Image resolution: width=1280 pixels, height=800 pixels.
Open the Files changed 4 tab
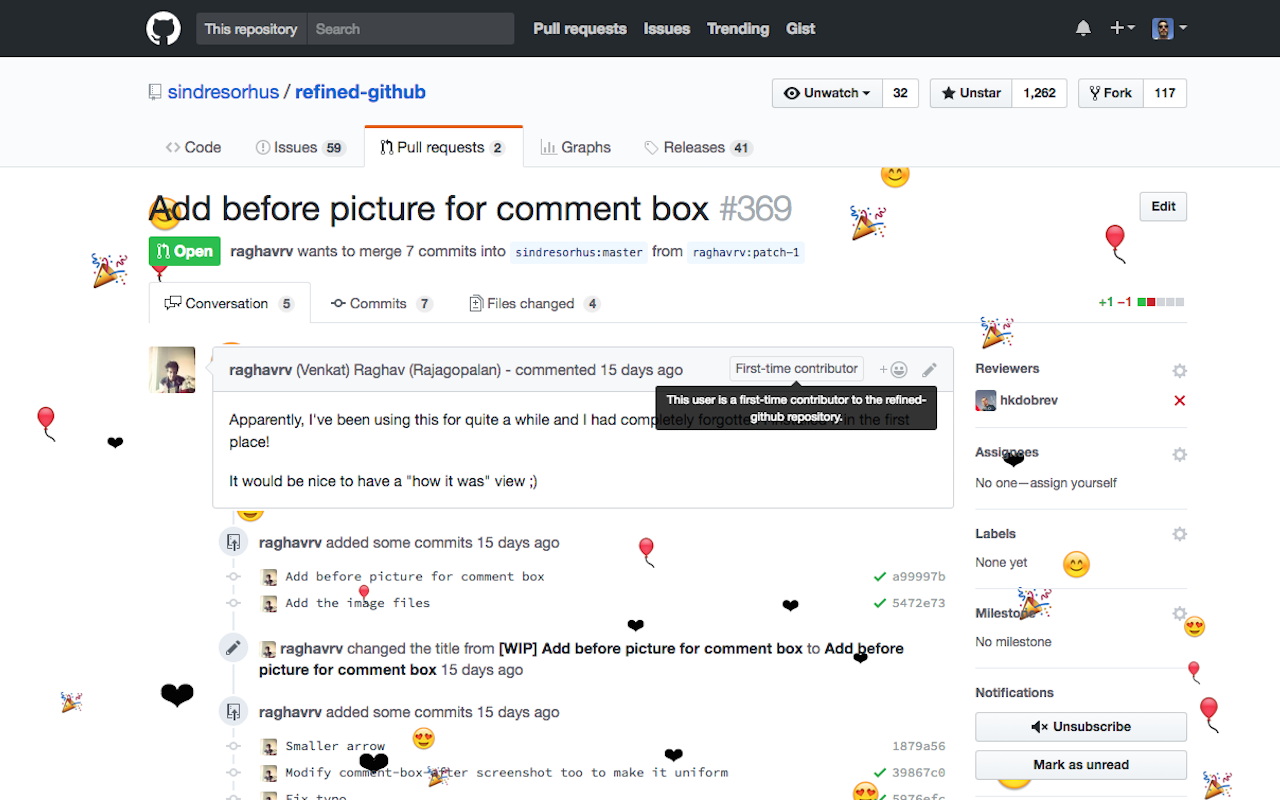point(534,303)
